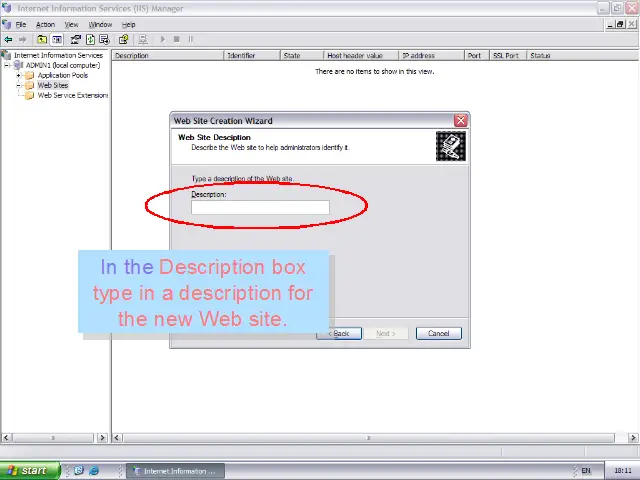Viewport: 640px width, 480px height.
Task: Open the File menu
Action: pyautogui.click(x=21, y=25)
